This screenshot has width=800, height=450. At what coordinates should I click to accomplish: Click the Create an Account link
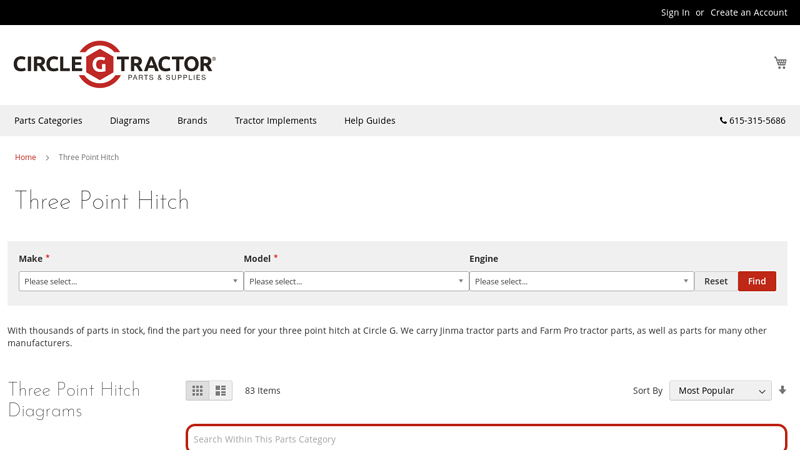(748, 12)
